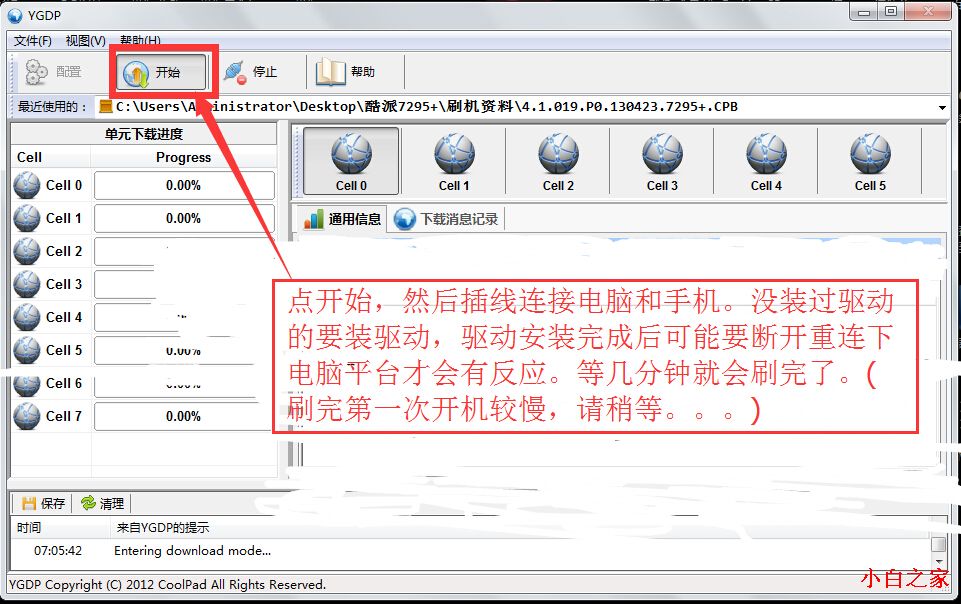961x604 pixels.
Task: Click the 清理 clear log icon
Action: tap(88, 504)
